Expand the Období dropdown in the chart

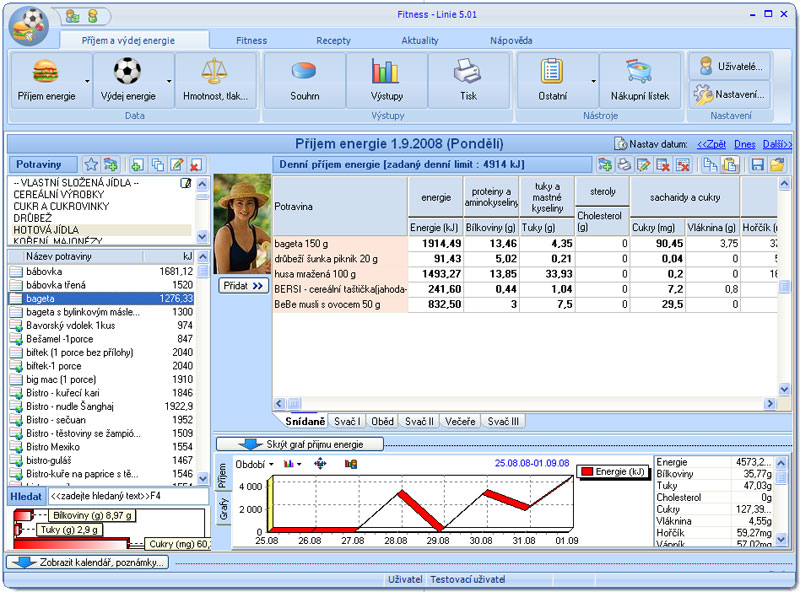point(255,464)
